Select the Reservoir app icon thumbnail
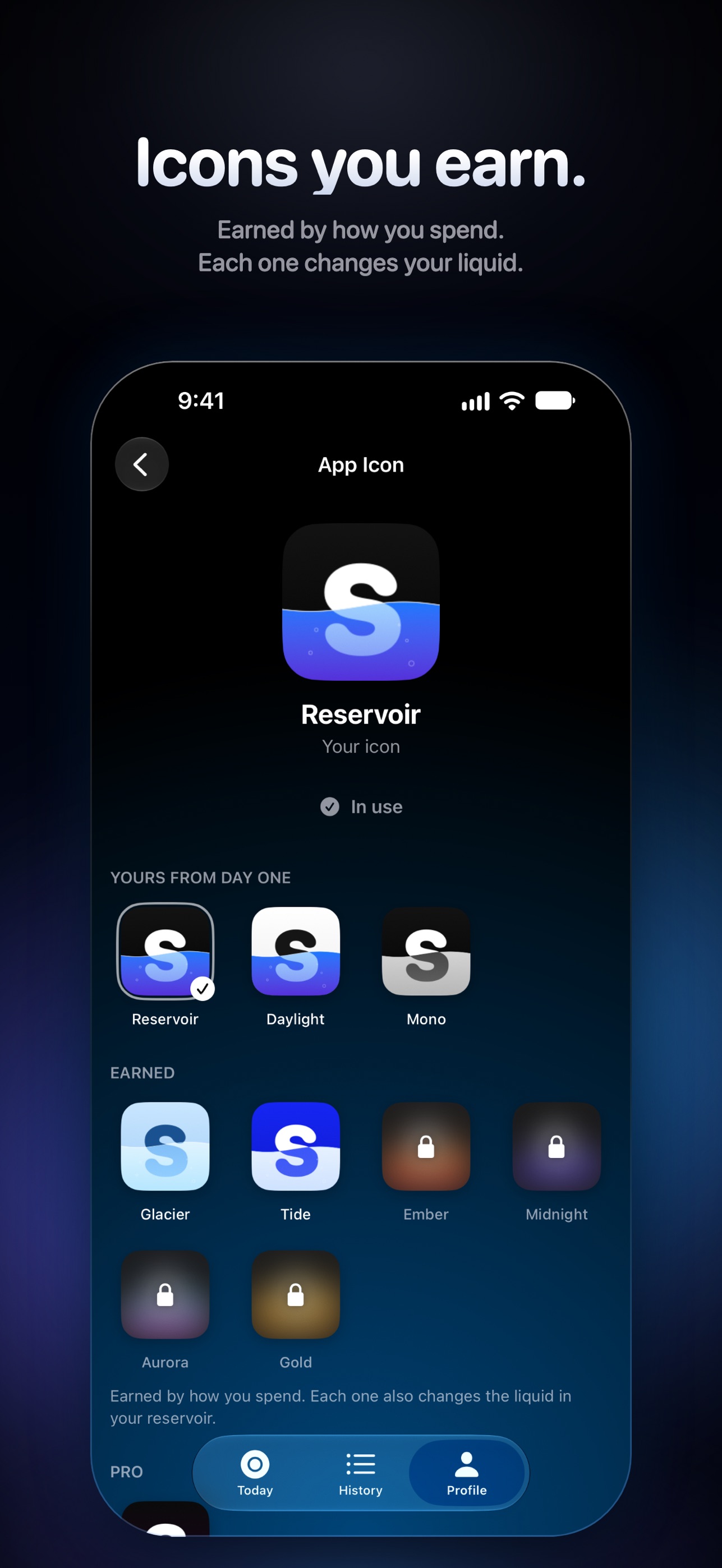Screen dimensions: 722x1568 tap(165, 951)
